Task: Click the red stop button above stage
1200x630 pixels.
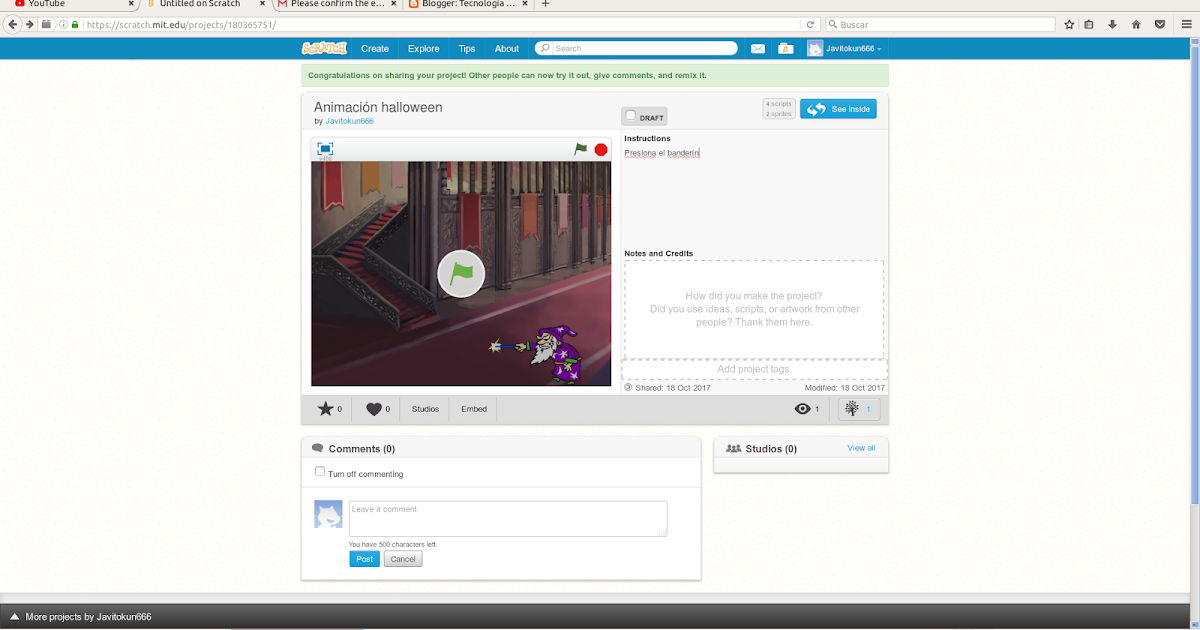Action: (601, 149)
